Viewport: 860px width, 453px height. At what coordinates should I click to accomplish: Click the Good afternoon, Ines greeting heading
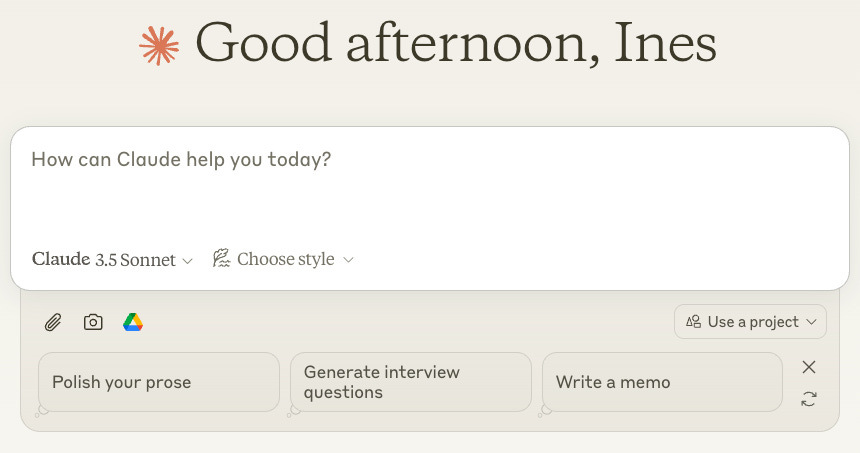click(x=456, y=44)
